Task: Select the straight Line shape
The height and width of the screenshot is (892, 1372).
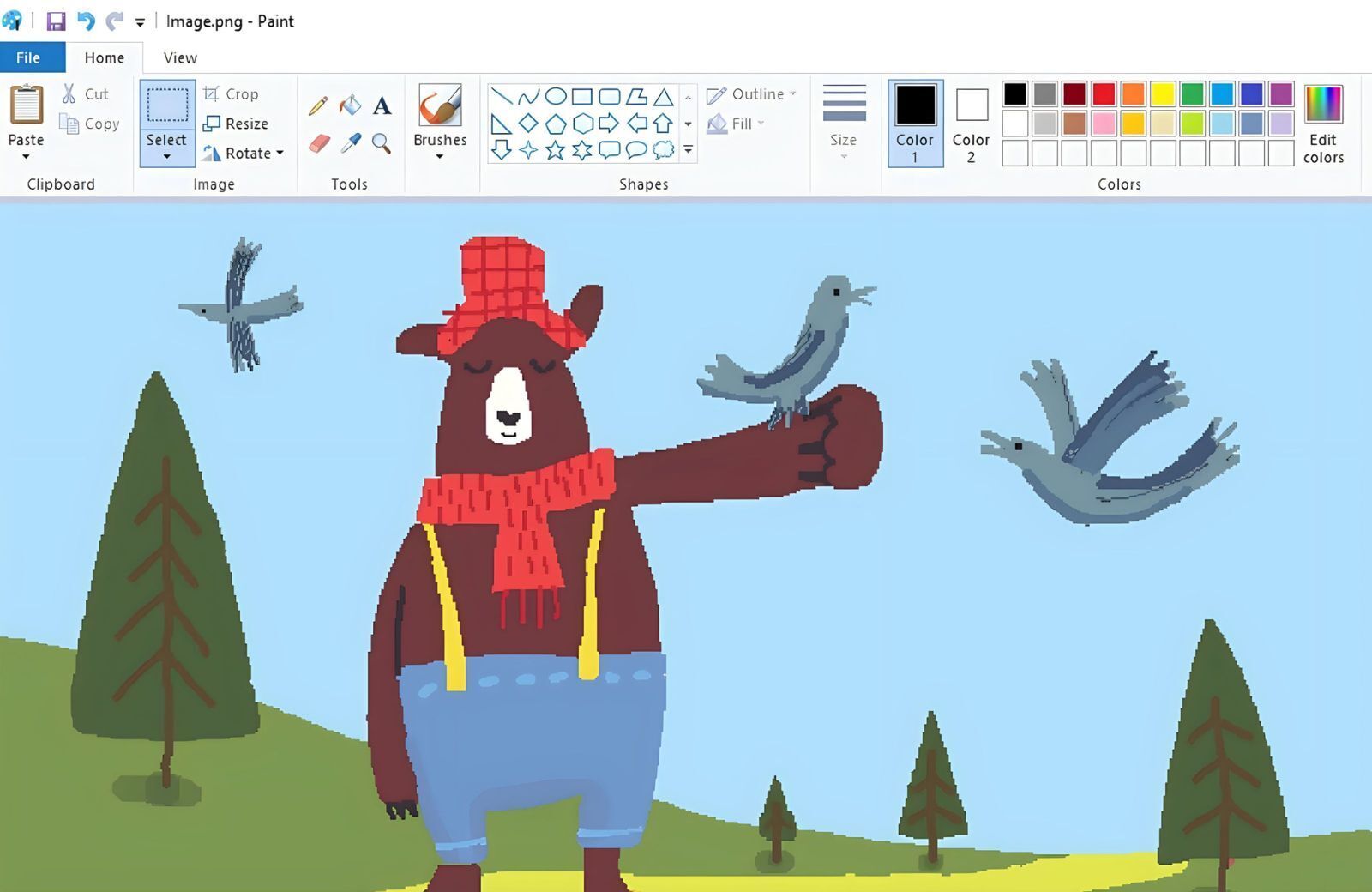Action: pos(502,96)
